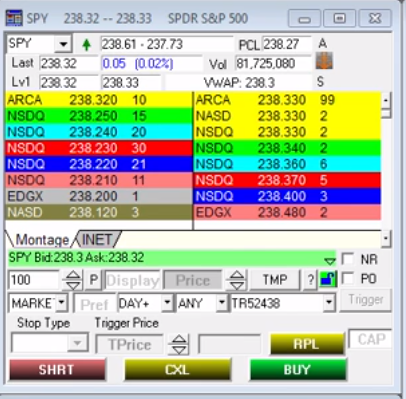
Task: Click the P button beside share quantity
Action: 94,279
